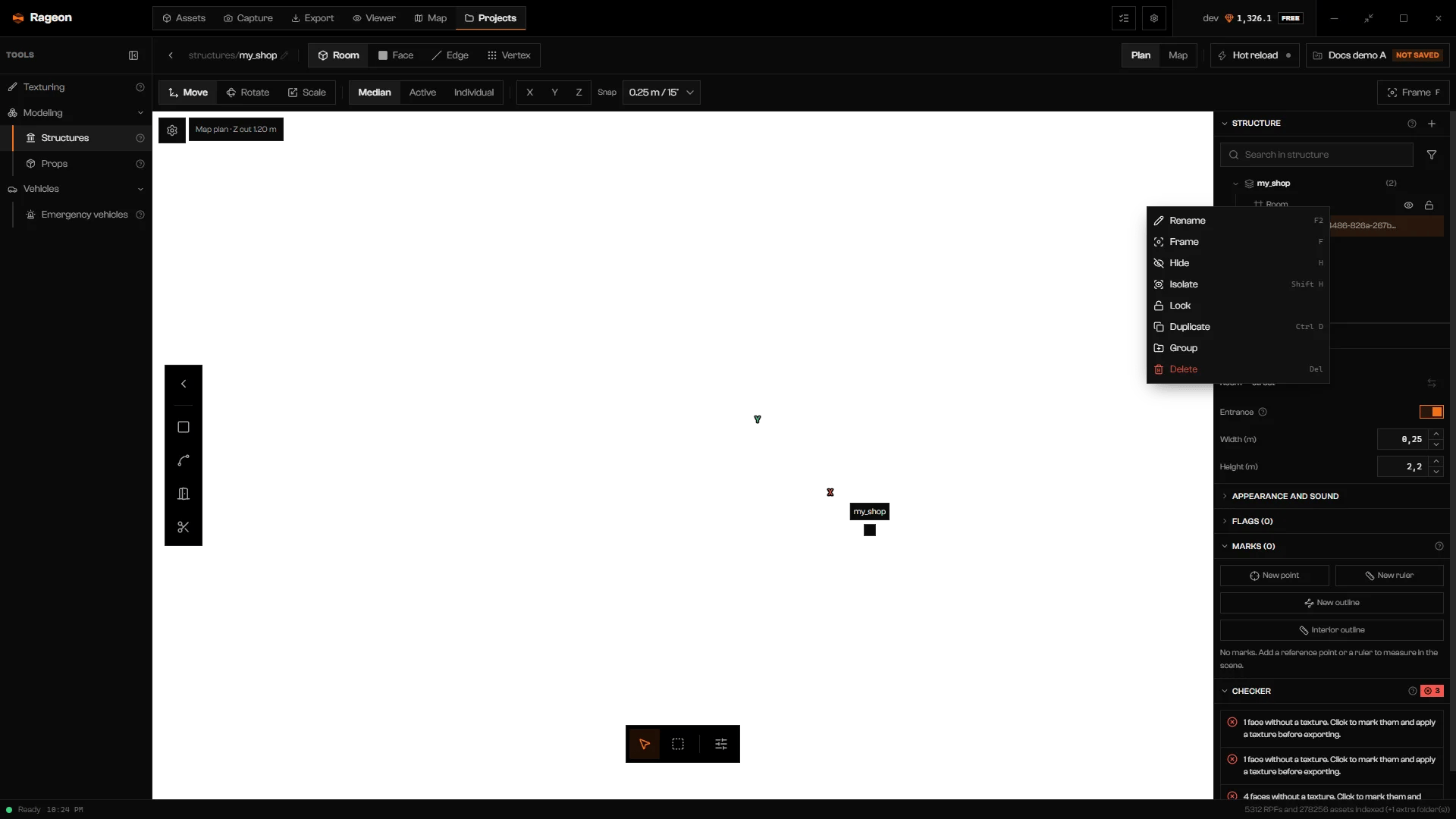Click the Frame F button
This screenshot has height=819, width=1456.
click(x=1413, y=93)
